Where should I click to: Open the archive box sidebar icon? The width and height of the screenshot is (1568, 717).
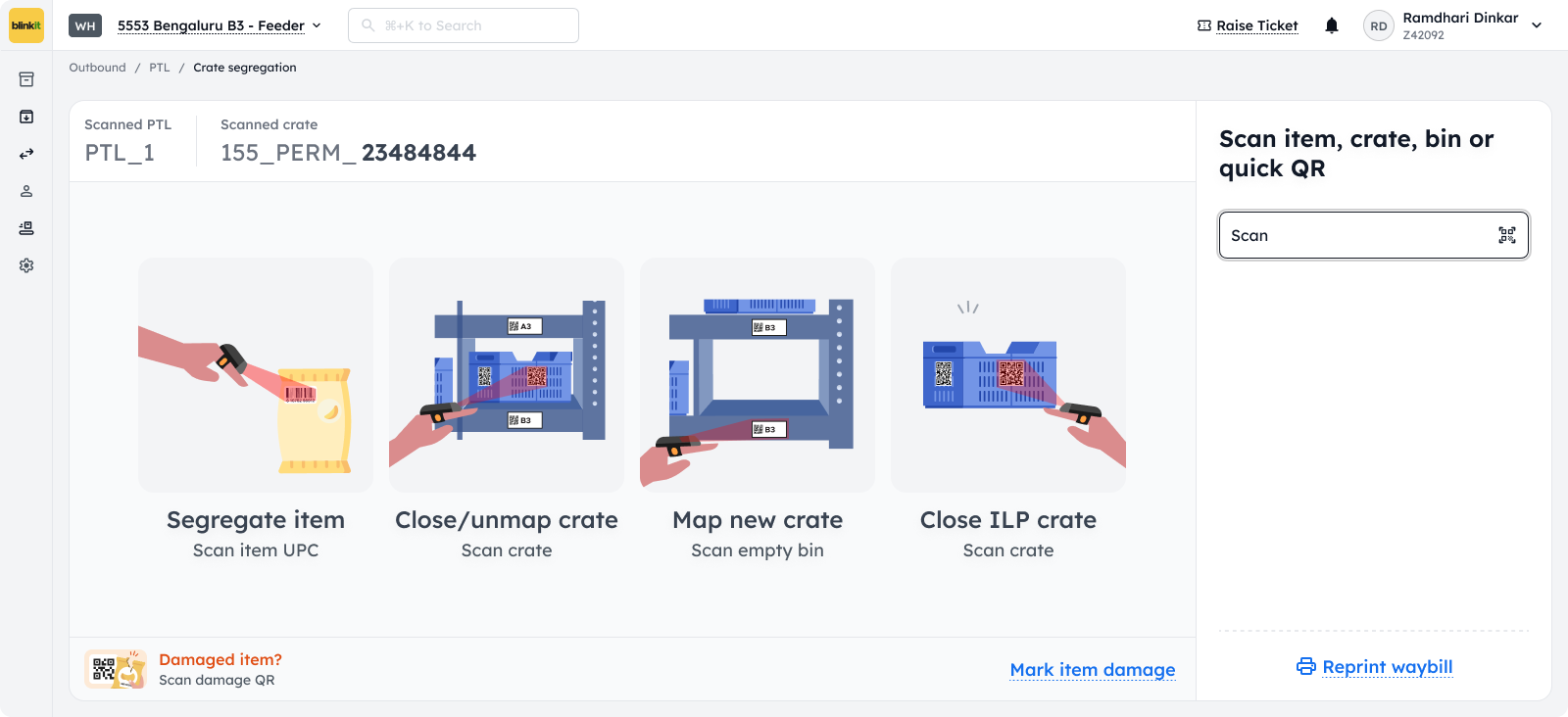pyautogui.click(x=26, y=79)
